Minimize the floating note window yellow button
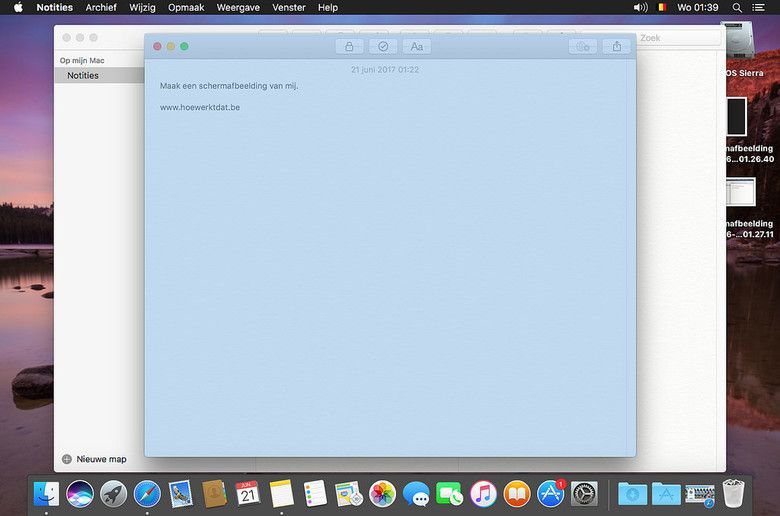Image resolution: width=780 pixels, height=516 pixels. tap(171, 46)
